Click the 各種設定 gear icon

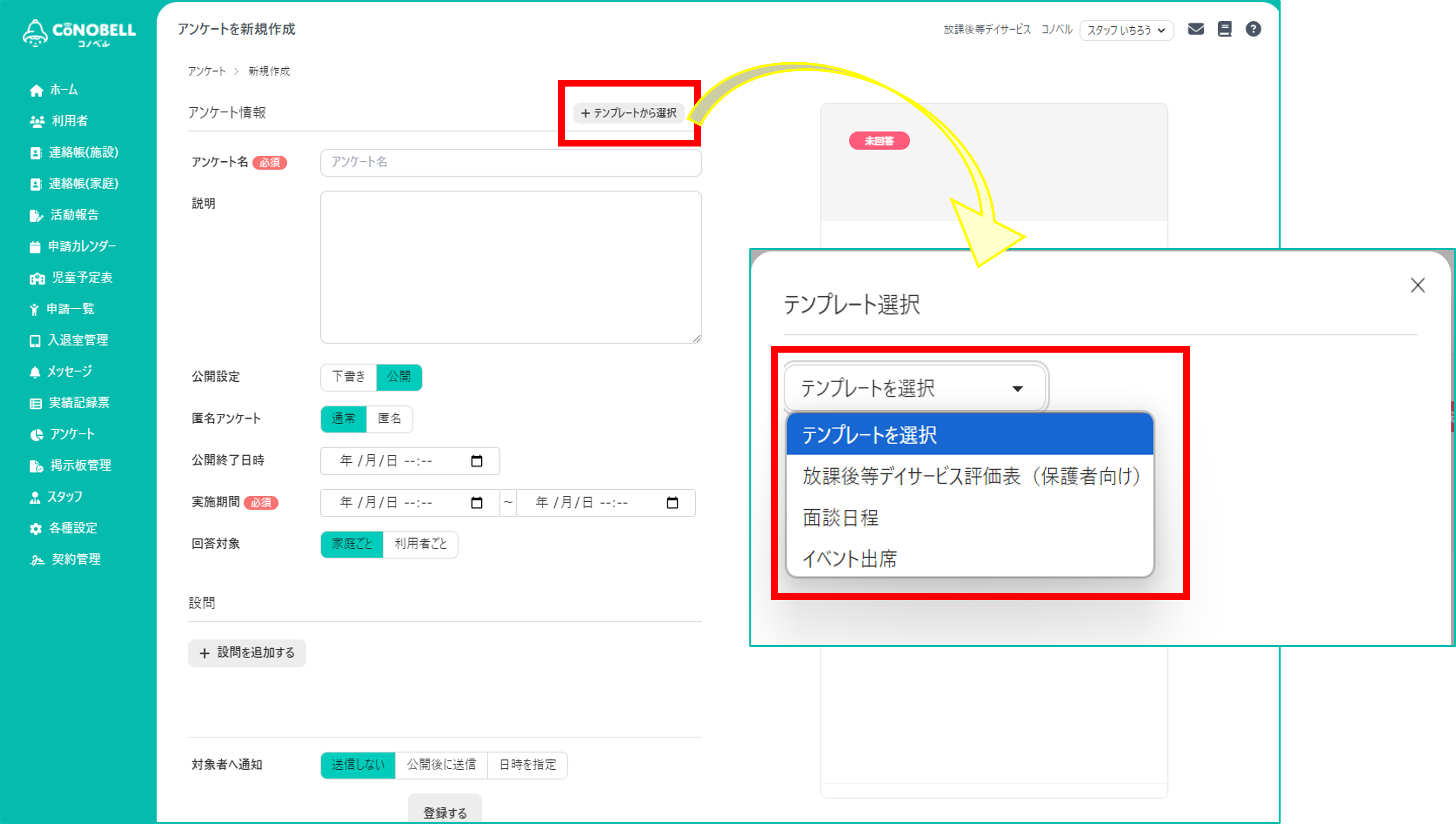(36, 529)
